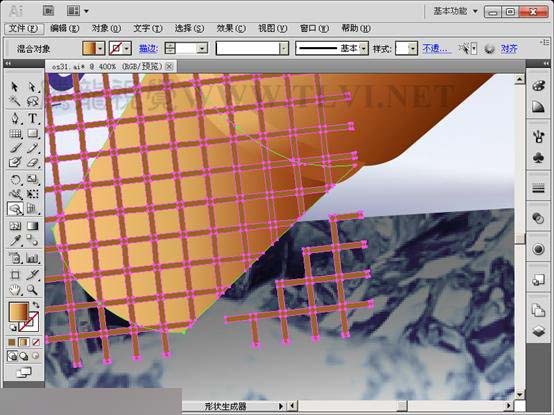
Task: Open the Stroke panel icon
Action: click(538, 189)
